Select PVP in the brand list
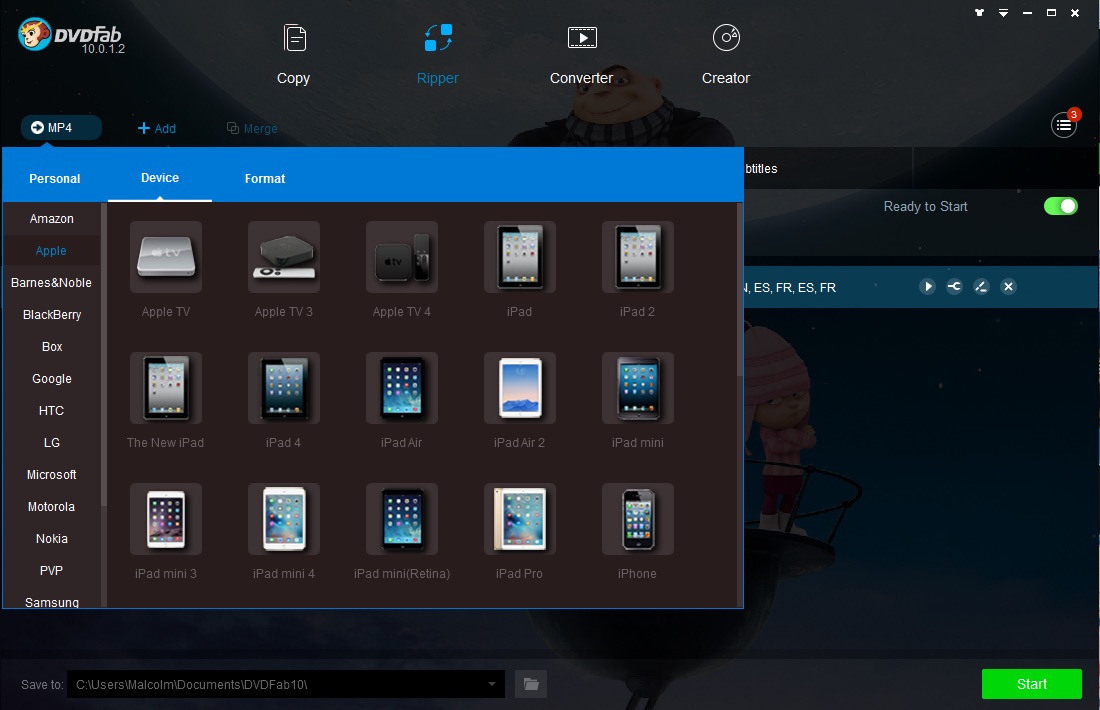 tap(52, 570)
